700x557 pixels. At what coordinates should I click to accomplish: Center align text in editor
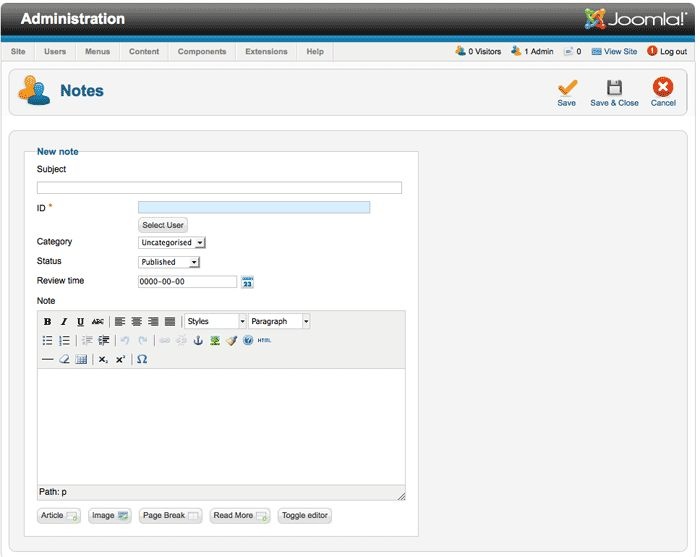point(137,321)
